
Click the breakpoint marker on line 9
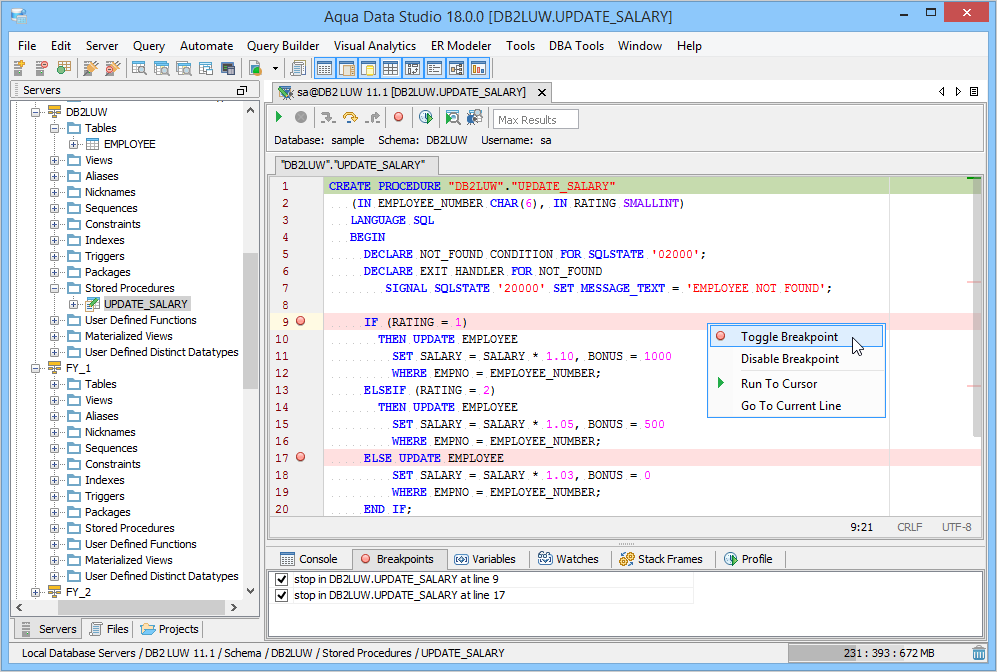click(301, 321)
